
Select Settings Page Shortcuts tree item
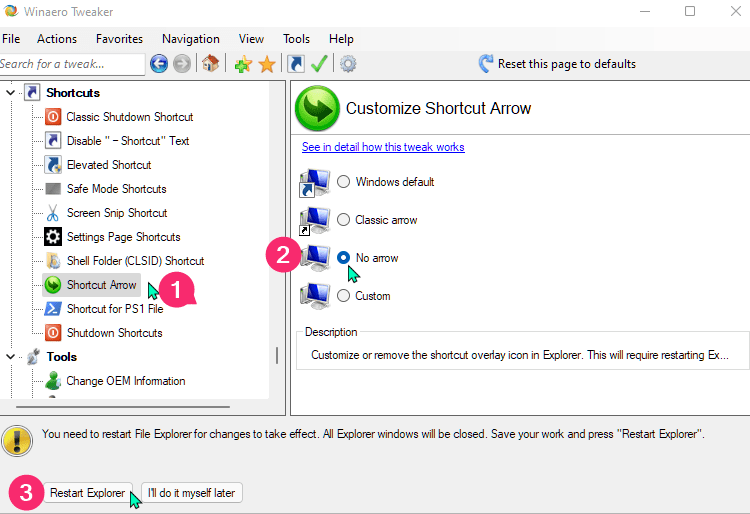click(x=123, y=237)
